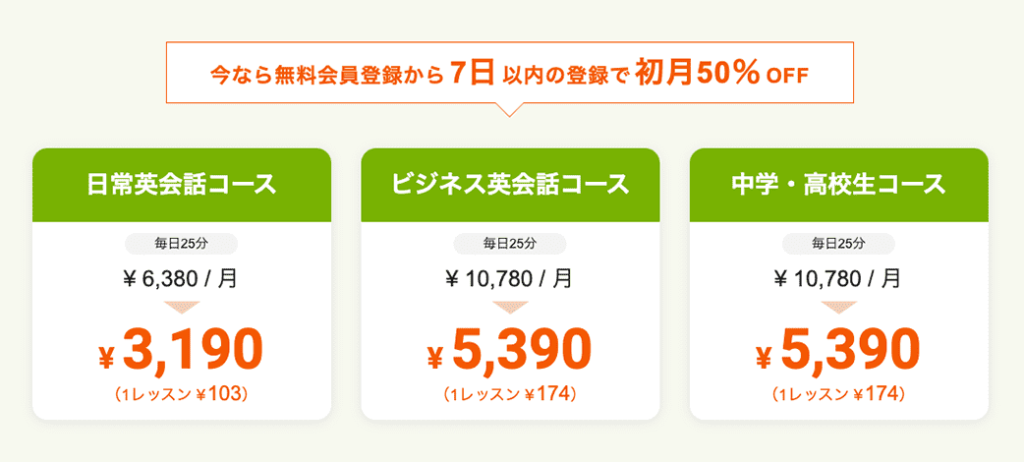
Task: Click 毎日25分 badge in ビジネス英会話 card
Action: point(510,244)
